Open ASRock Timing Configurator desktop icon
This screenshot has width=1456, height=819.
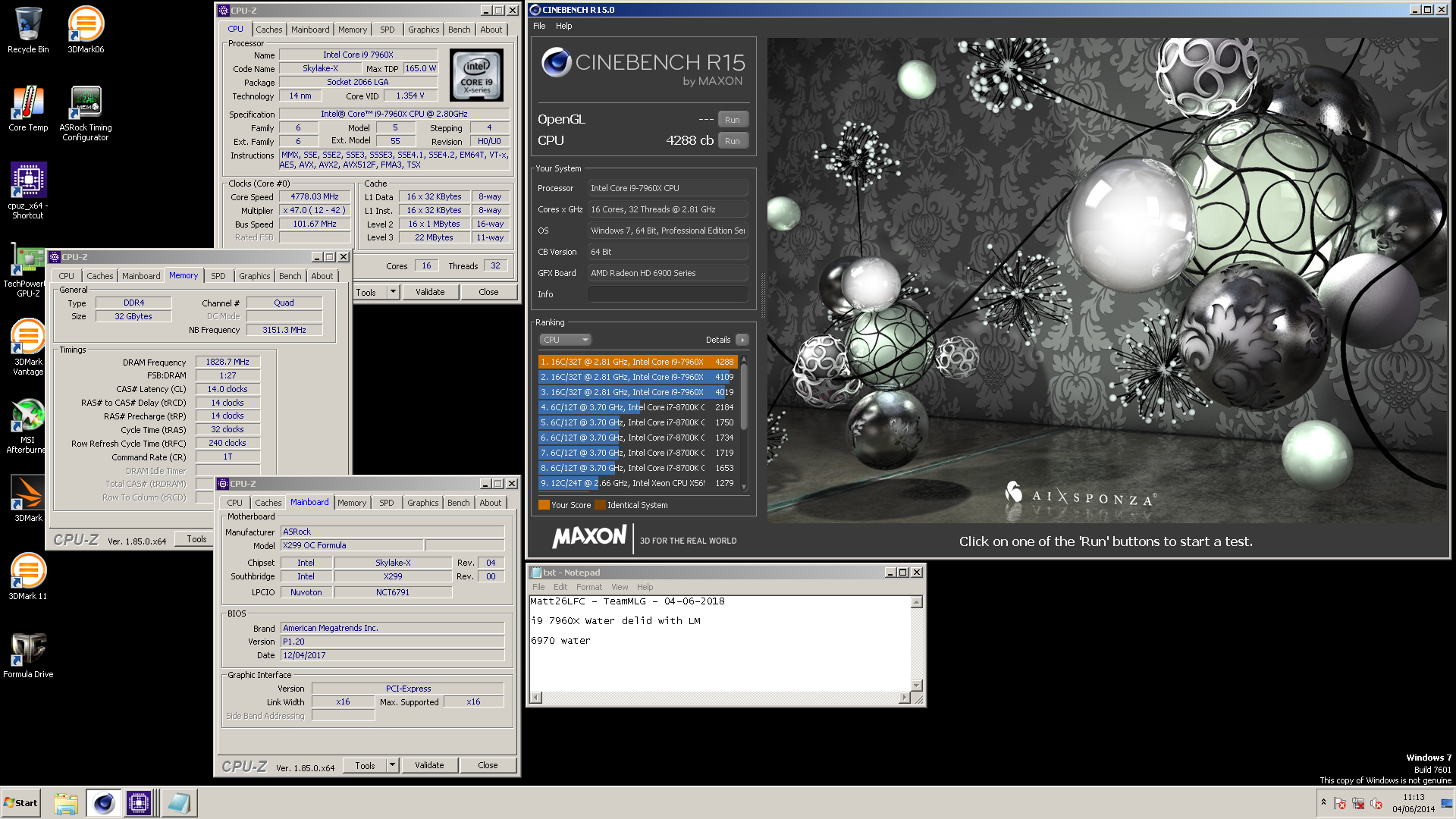(x=86, y=113)
